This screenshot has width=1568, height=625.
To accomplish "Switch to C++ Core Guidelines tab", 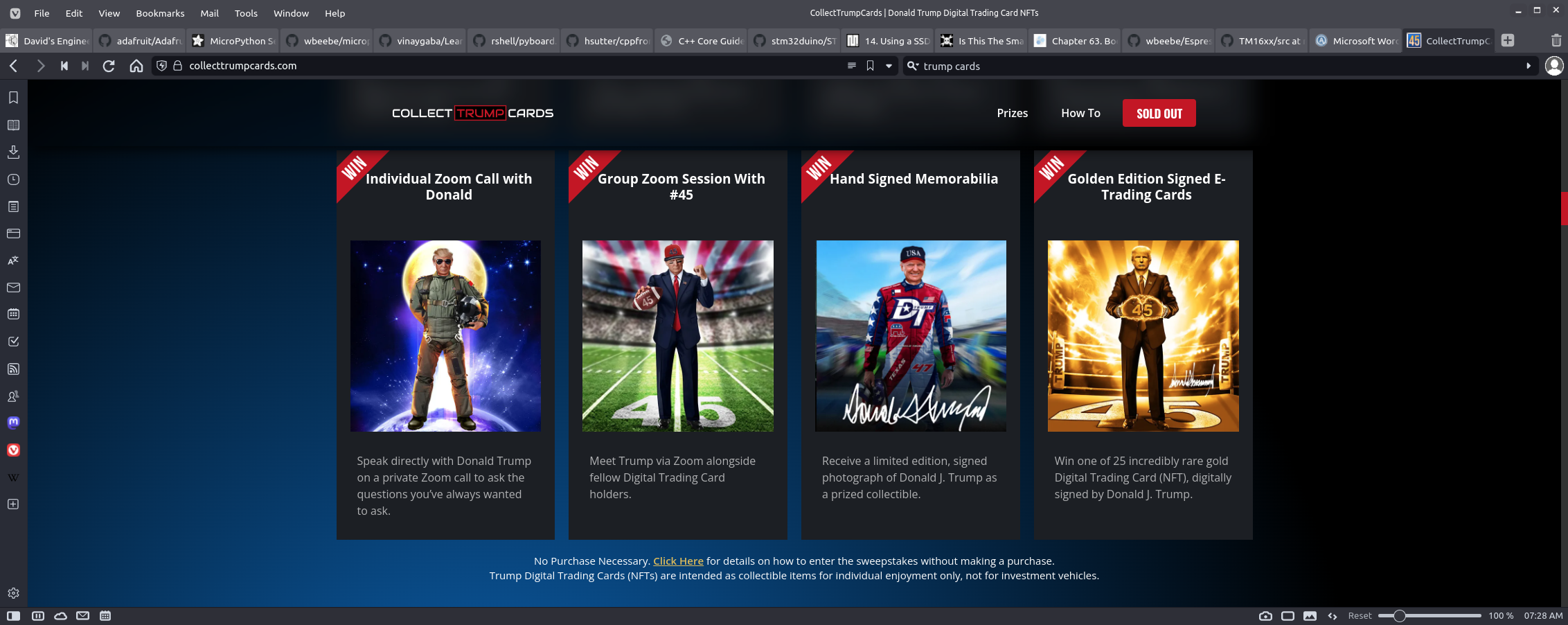I will click(701, 41).
